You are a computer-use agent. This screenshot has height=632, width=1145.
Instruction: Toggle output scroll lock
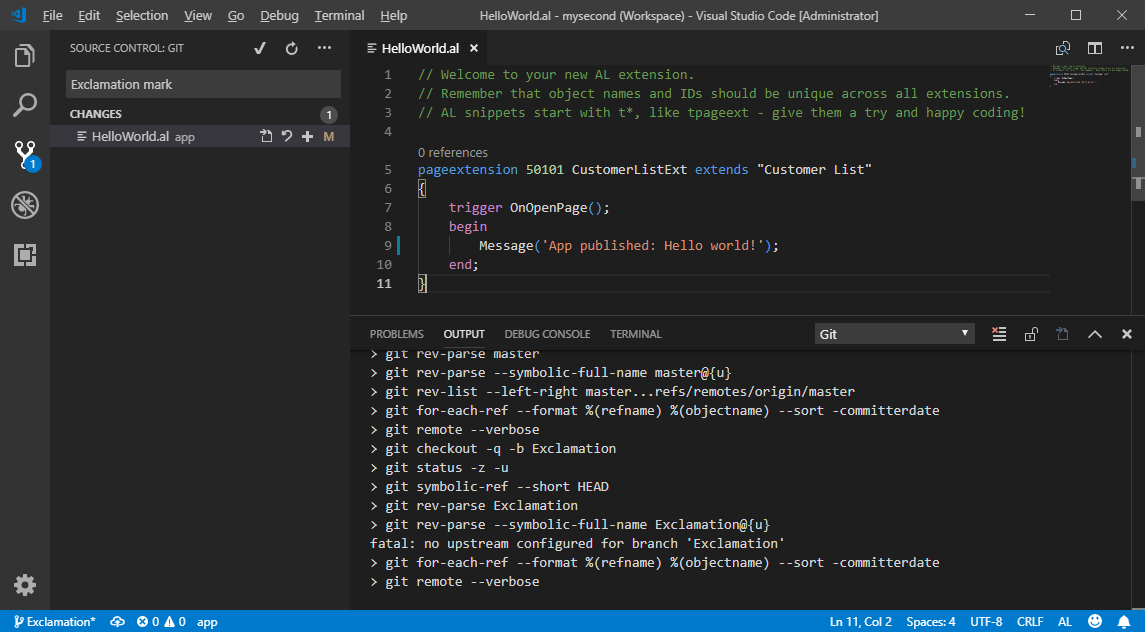(x=1030, y=334)
